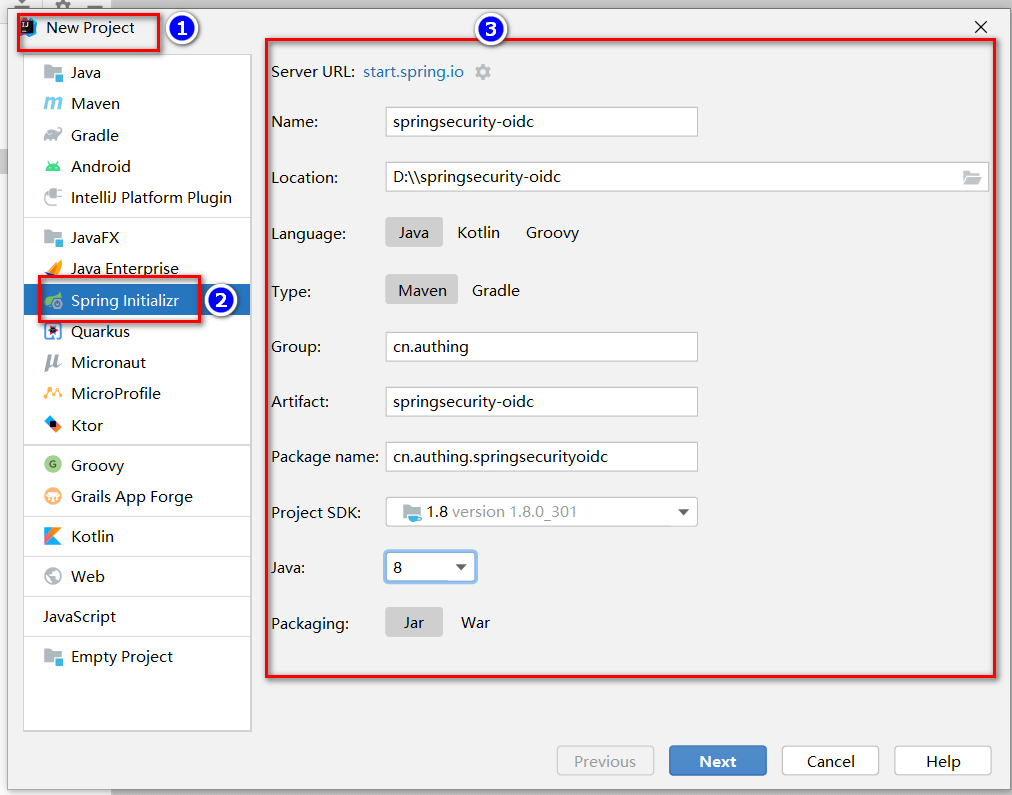Open the Java version dropdown
The image size is (1012, 795).
455,566
